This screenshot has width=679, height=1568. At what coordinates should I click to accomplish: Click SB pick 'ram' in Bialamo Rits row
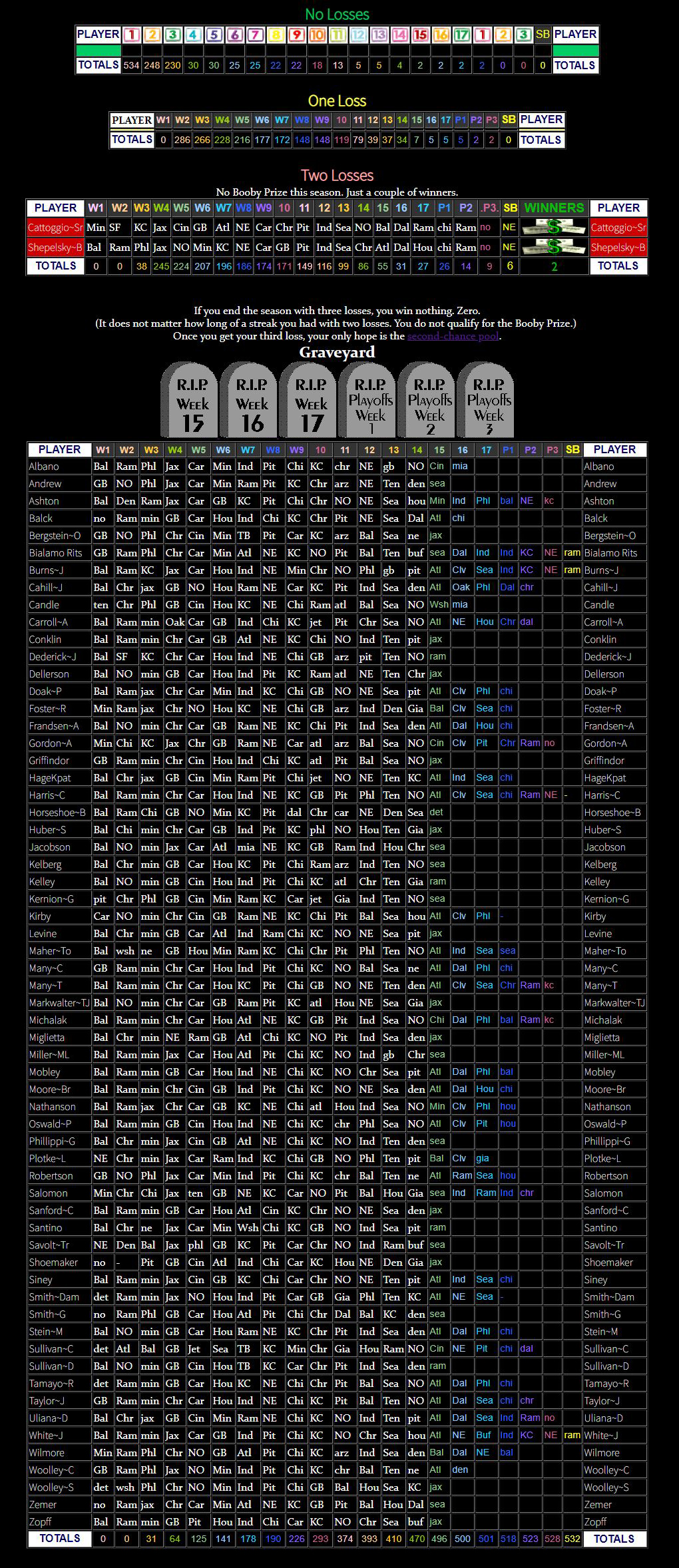pos(572,553)
